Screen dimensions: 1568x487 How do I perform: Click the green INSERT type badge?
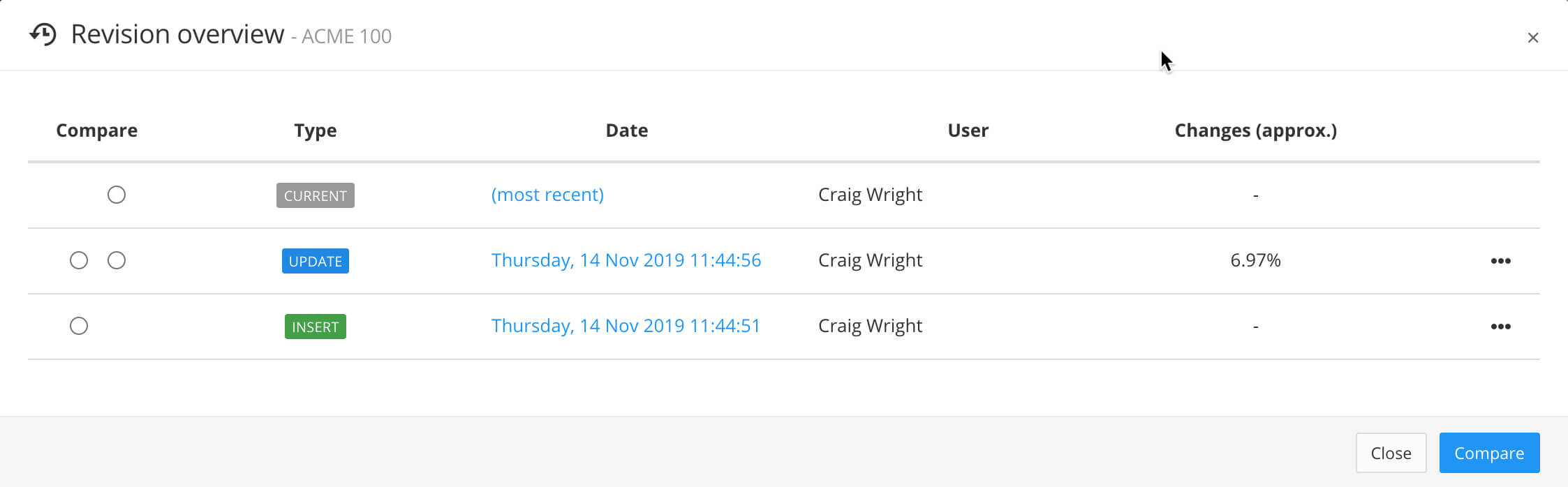(x=315, y=327)
